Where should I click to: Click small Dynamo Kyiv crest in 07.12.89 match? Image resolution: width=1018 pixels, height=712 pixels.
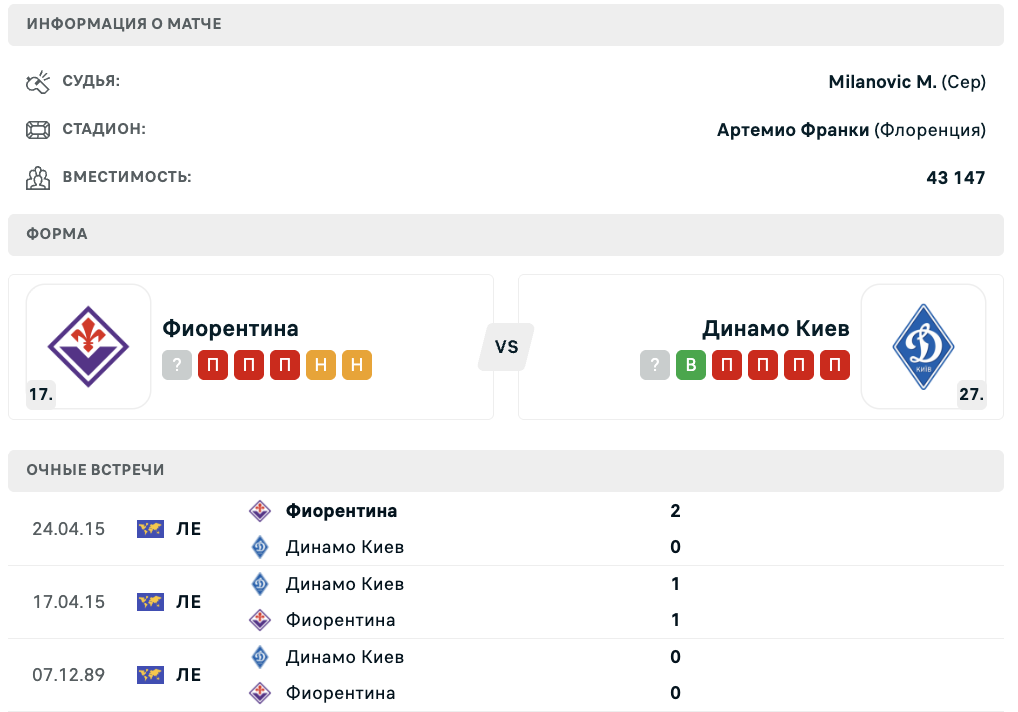pyautogui.click(x=259, y=657)
